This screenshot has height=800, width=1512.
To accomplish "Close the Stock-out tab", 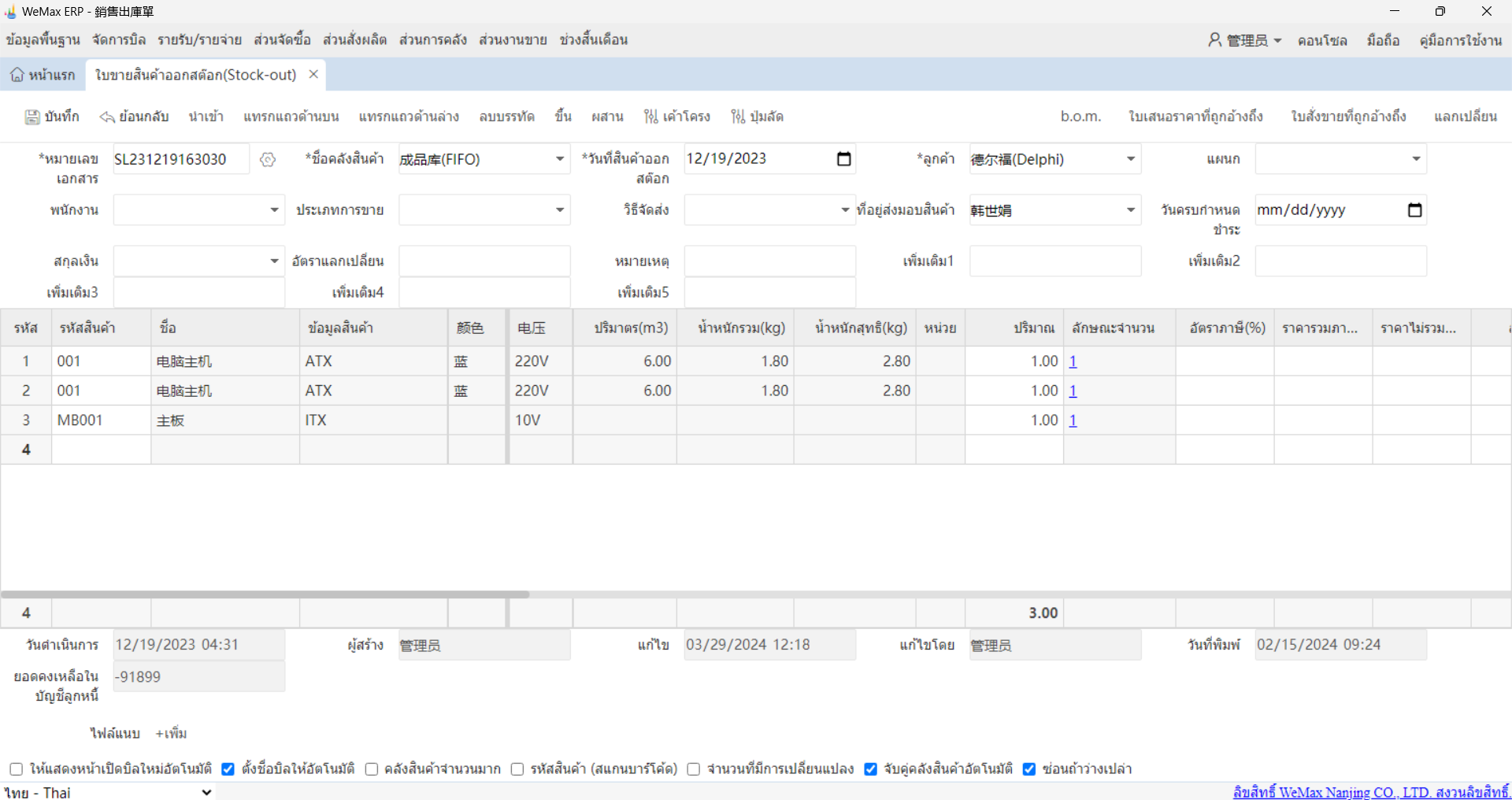I will [x=313, y=74].
